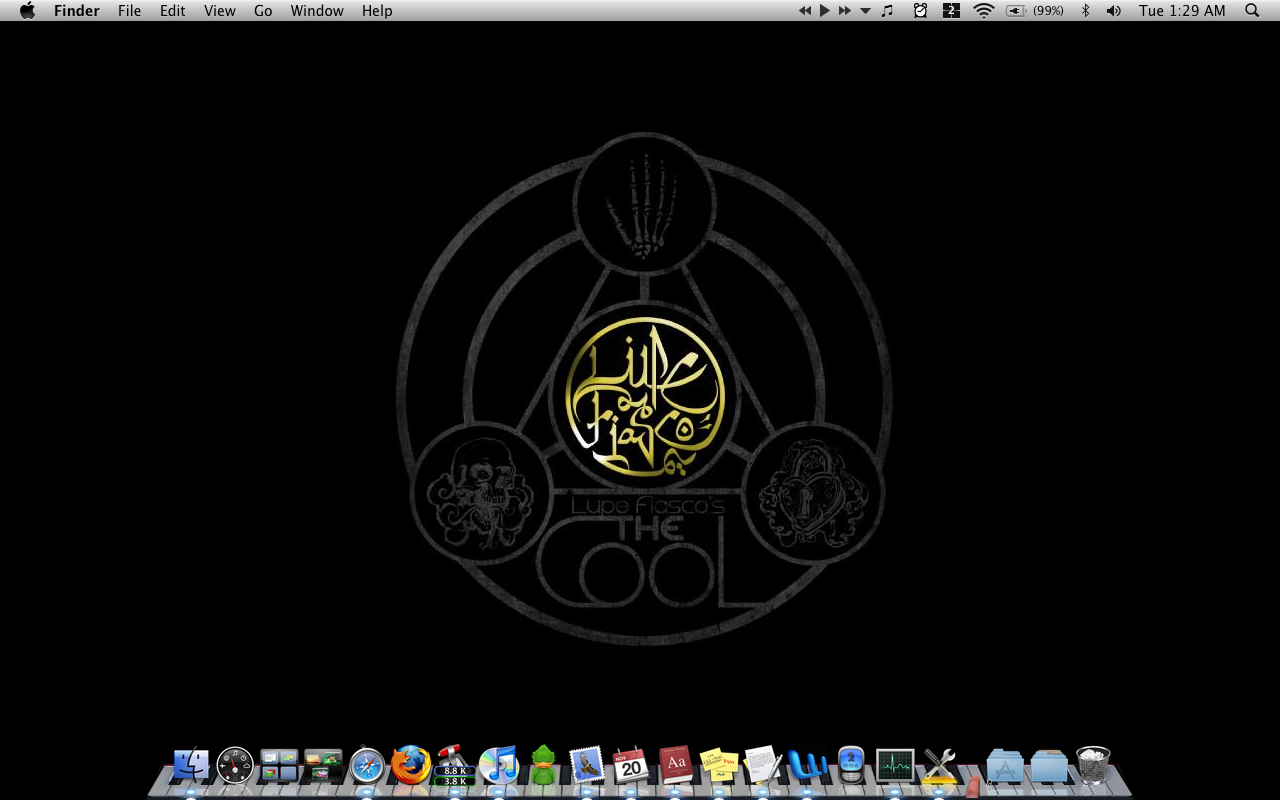Launch Adium green duck icon
This screenshot has height=800, width=1280.
[542, 766]
